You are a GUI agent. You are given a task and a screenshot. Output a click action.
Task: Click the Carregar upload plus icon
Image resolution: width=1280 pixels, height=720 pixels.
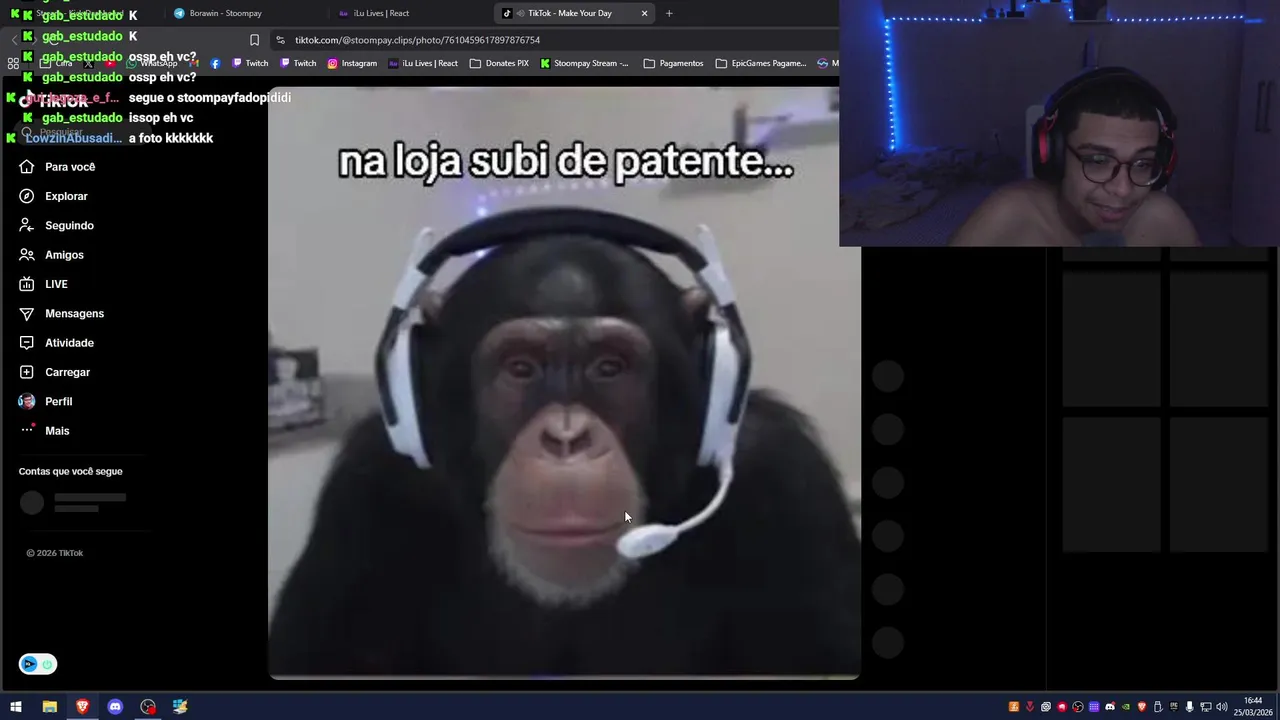point(27,372)
